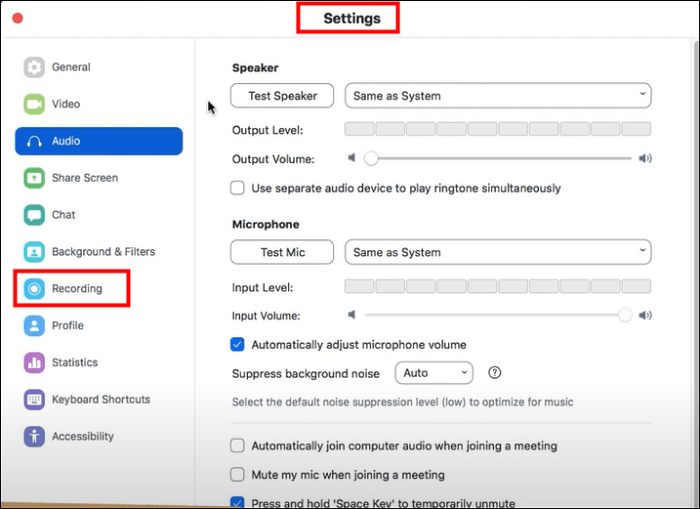
Task: Enable separate audio device for ringtone
Action: [x=238, y=188]
